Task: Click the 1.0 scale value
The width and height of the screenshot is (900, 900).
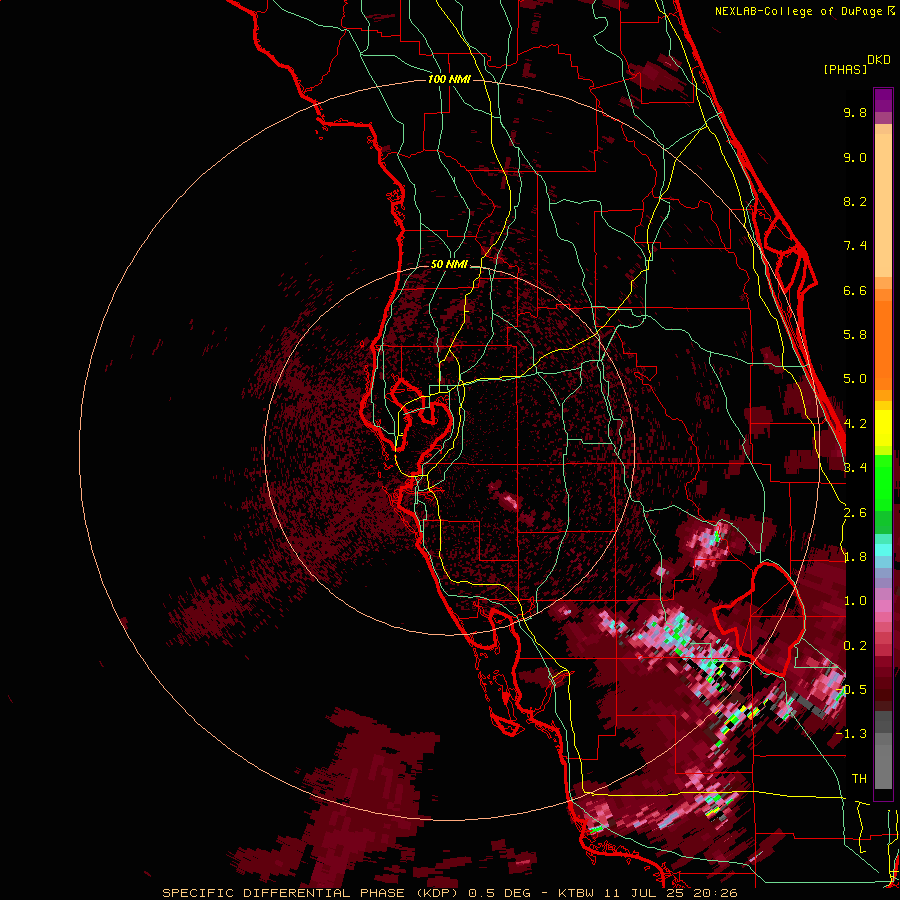Action: click(855, 601)
